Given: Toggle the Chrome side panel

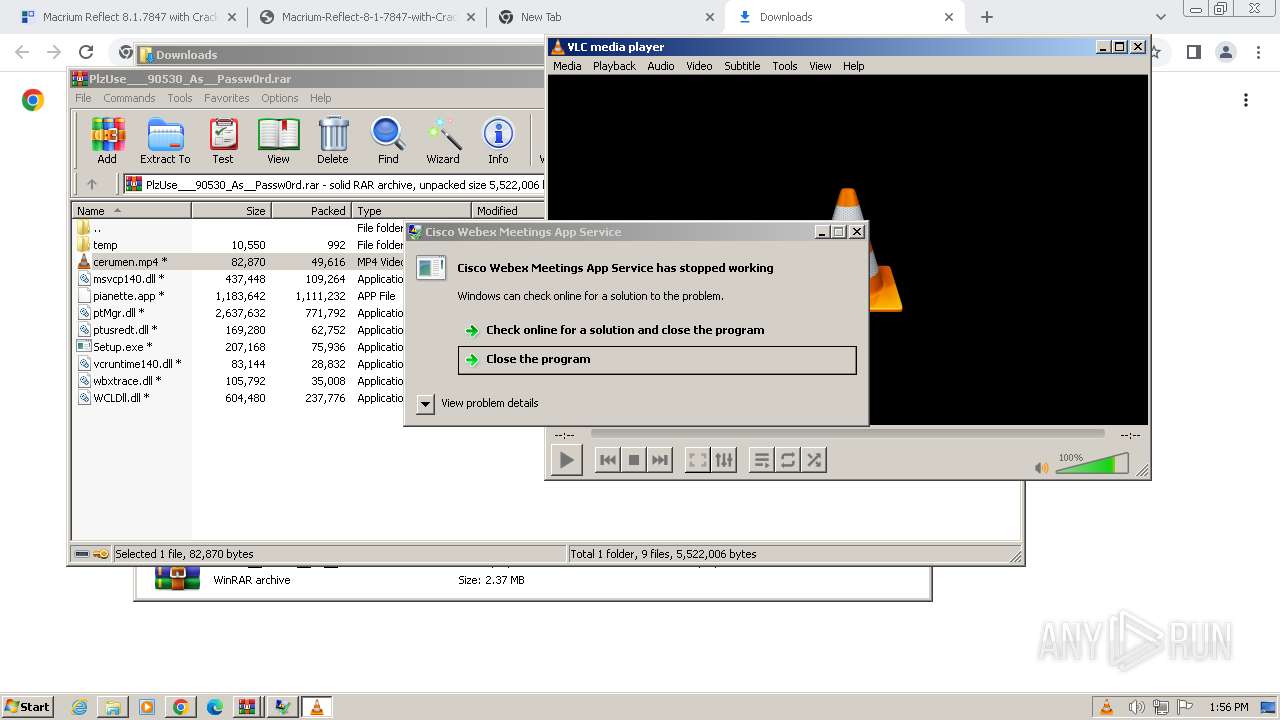Looking at the screenshot, I should [x=1193, y=52].
